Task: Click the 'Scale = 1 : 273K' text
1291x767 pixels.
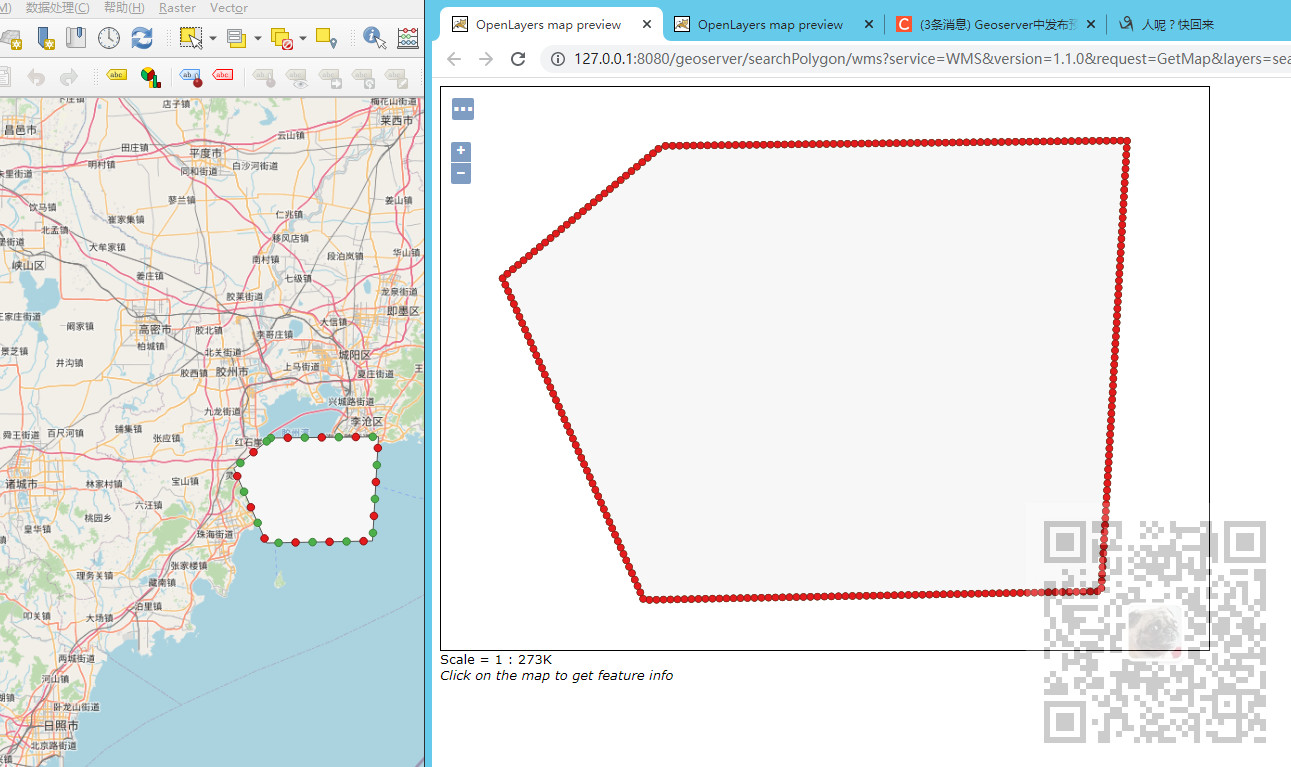Action: pos(496,659)
